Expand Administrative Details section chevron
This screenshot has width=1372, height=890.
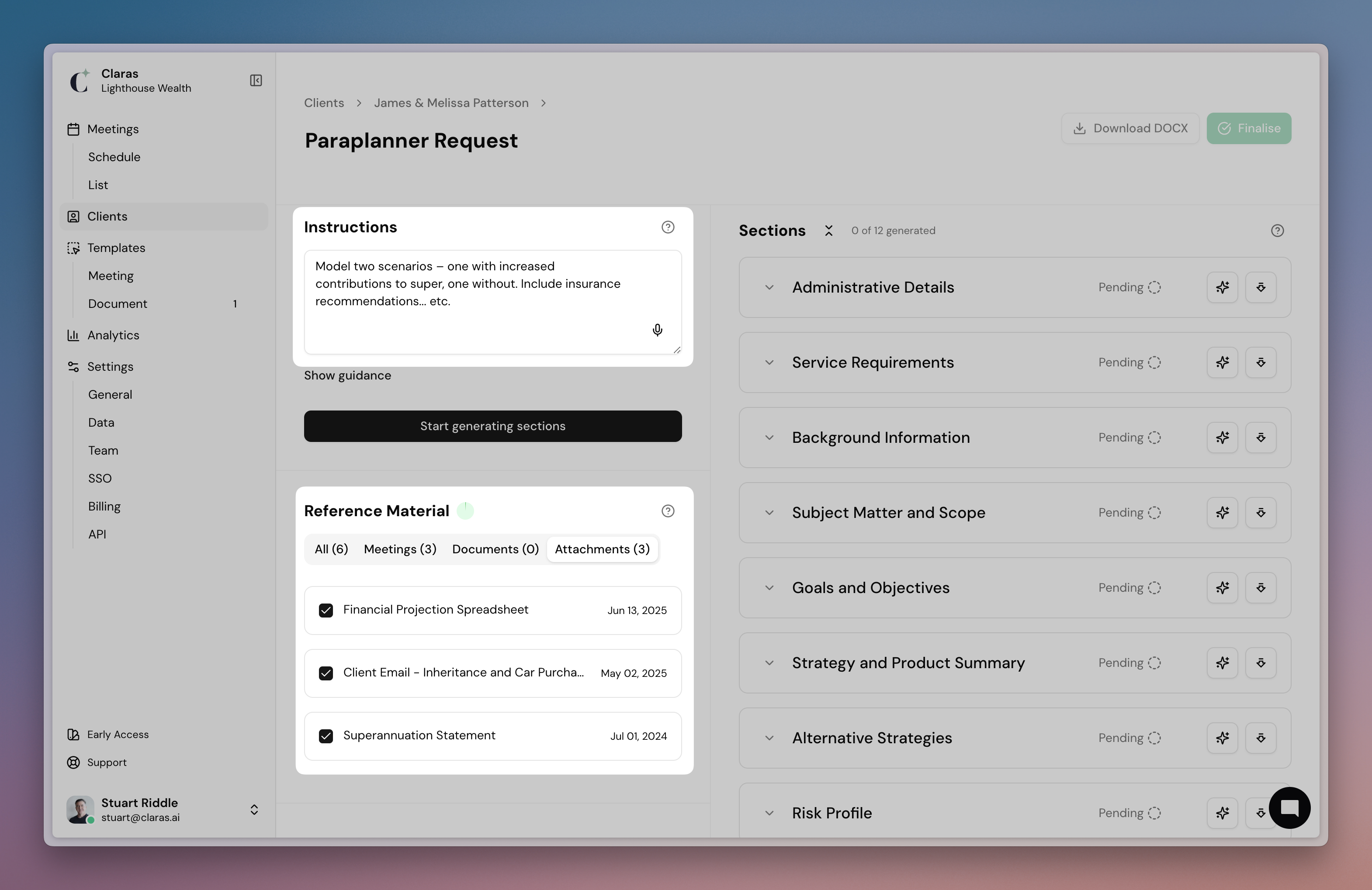769,287
